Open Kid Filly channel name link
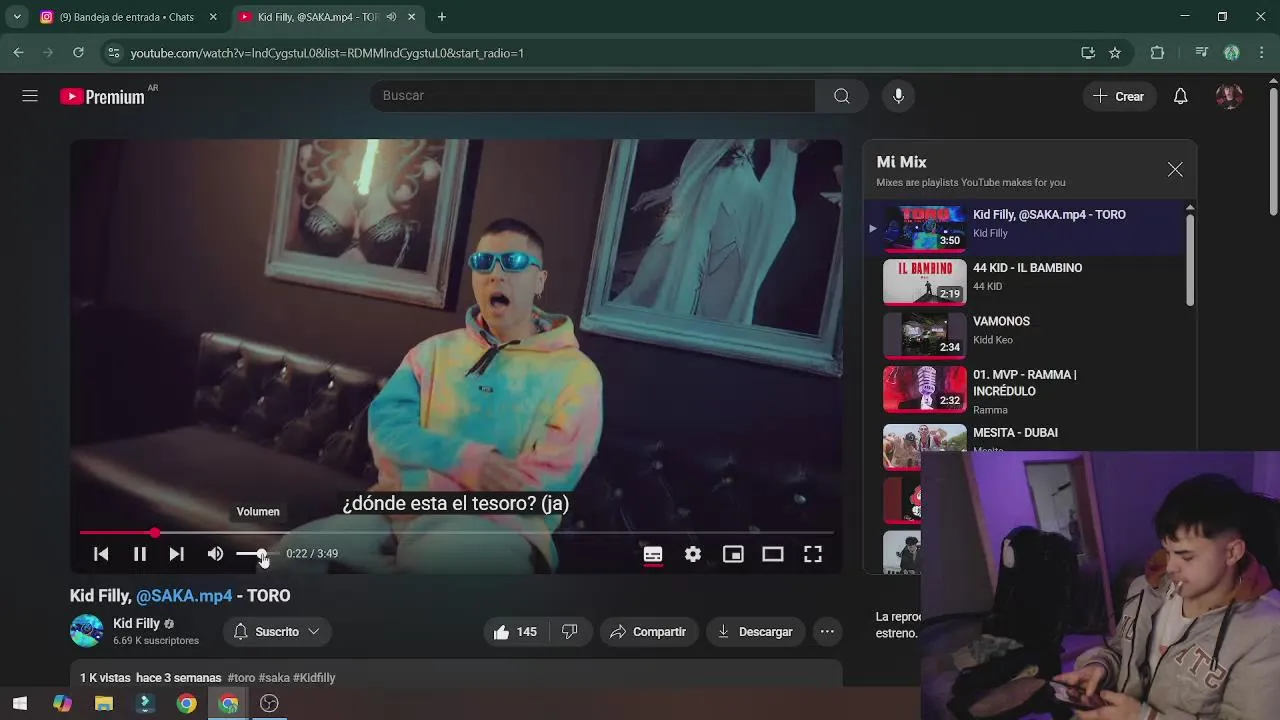Screen dimensions: 1280x720 (136, 623)
